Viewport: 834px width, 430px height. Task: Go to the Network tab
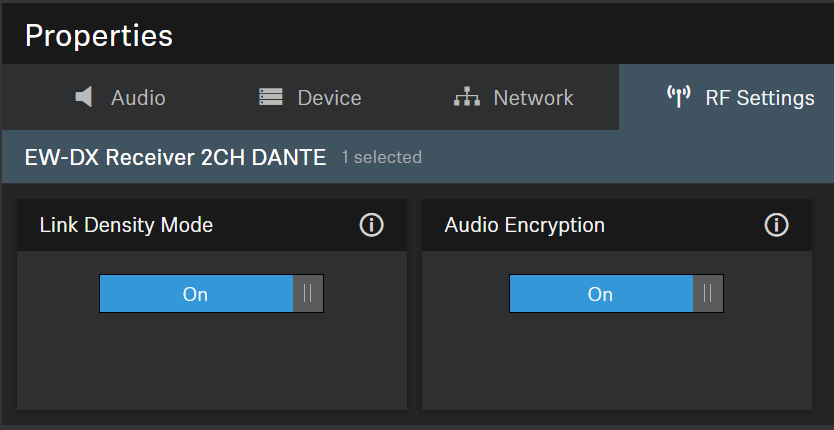(533, 98)
